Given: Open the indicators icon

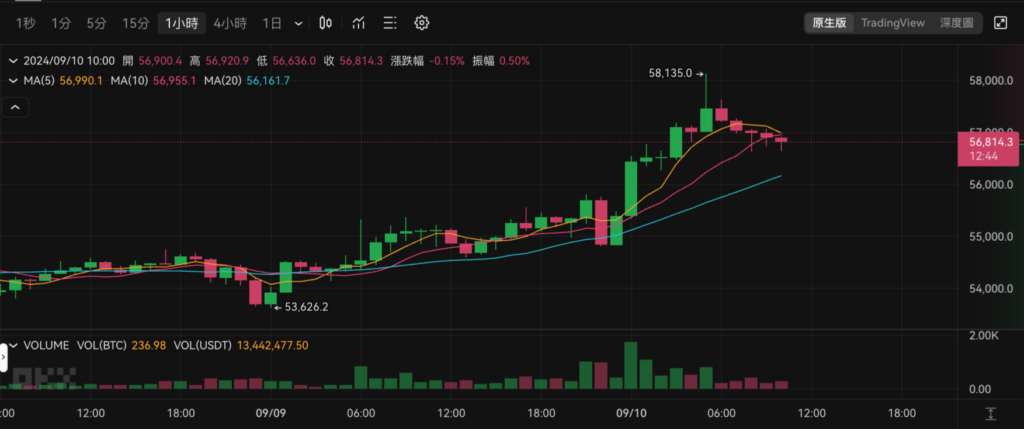Looking at the screenshot, I should (x=358, y=24).
